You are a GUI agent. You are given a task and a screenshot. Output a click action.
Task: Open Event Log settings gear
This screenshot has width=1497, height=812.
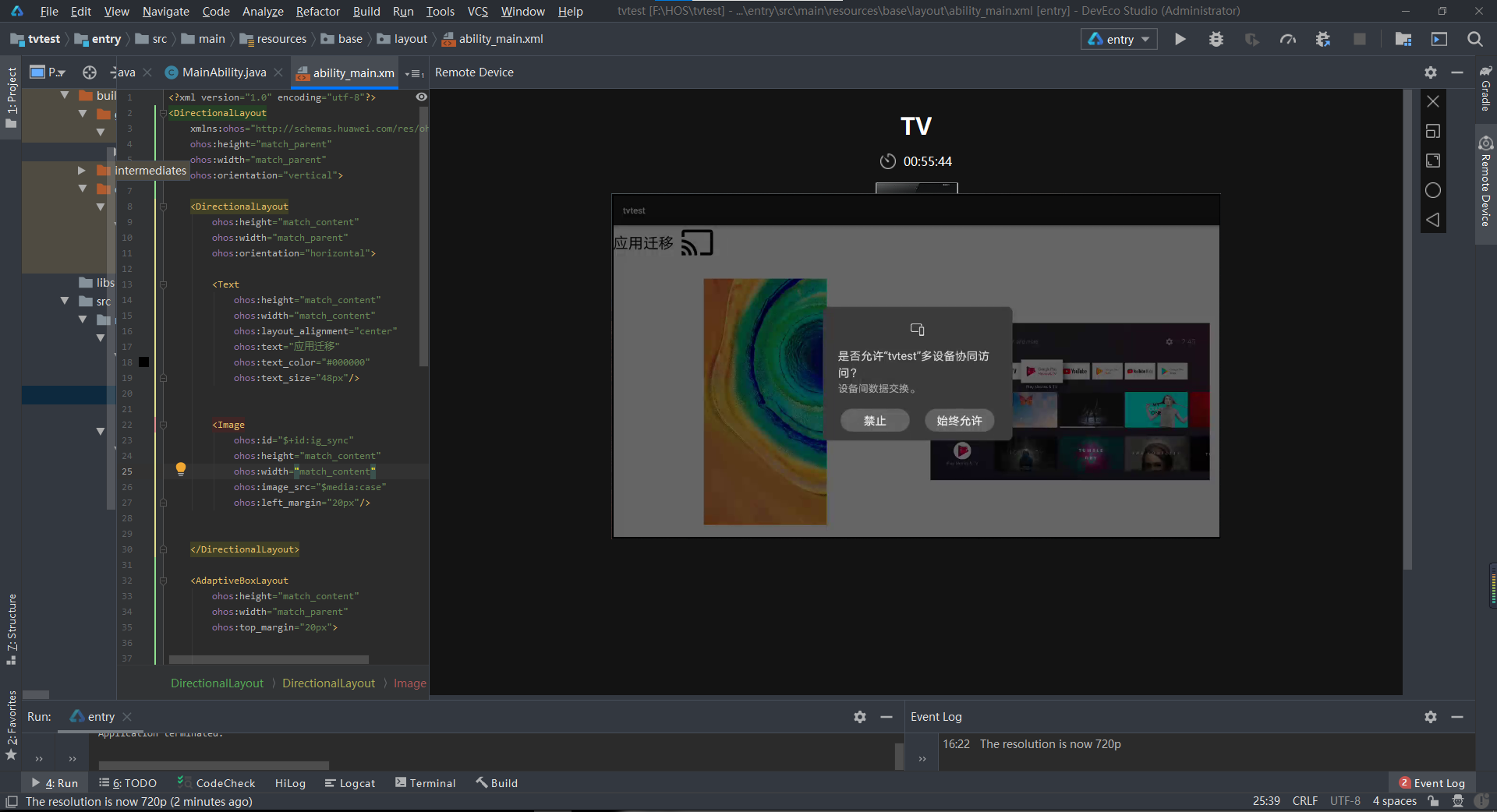[x=1431, y=717]
